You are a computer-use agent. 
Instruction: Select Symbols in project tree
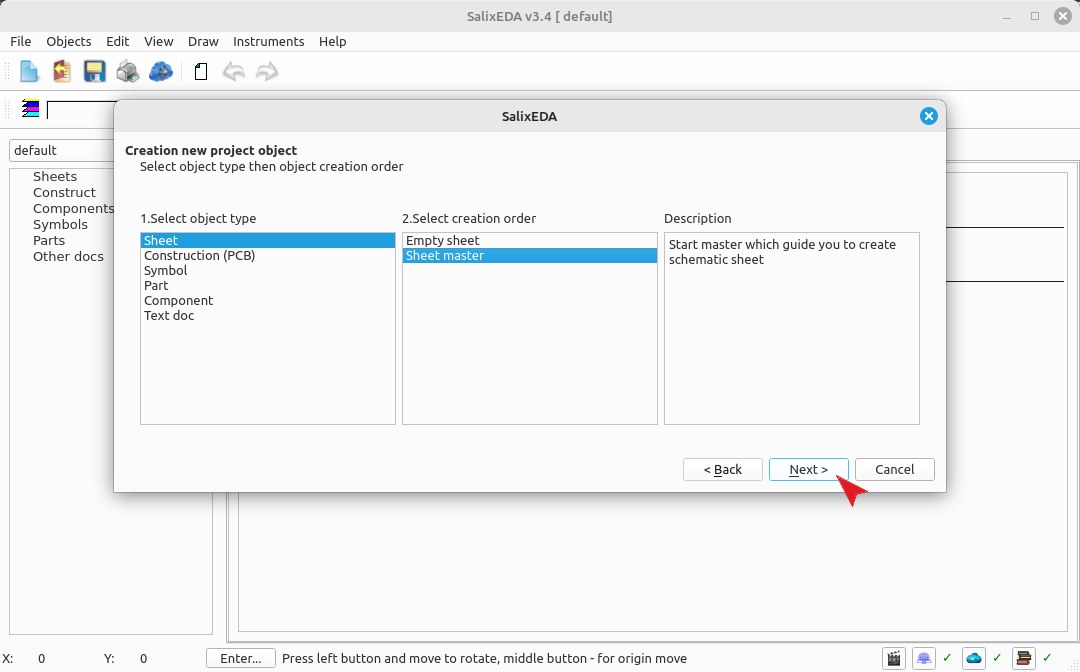point(61,224)
